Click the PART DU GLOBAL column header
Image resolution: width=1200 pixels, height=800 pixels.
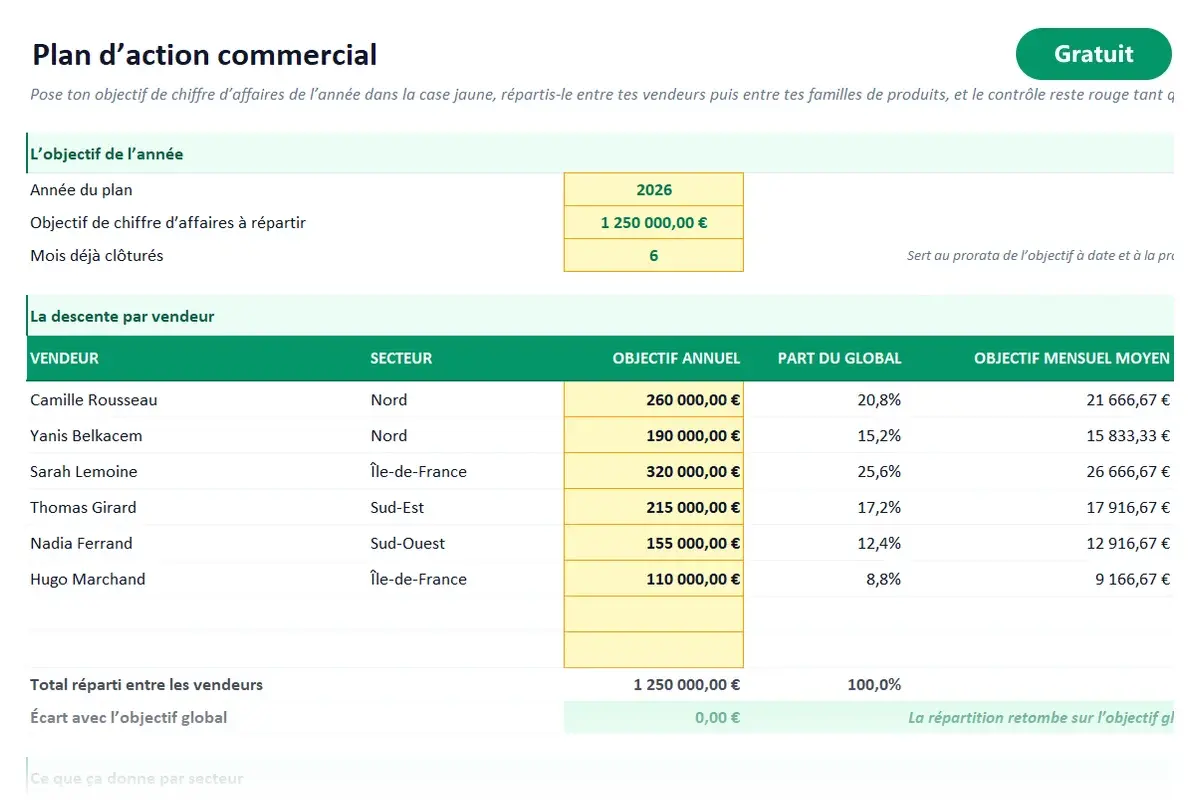coord(840,358)
